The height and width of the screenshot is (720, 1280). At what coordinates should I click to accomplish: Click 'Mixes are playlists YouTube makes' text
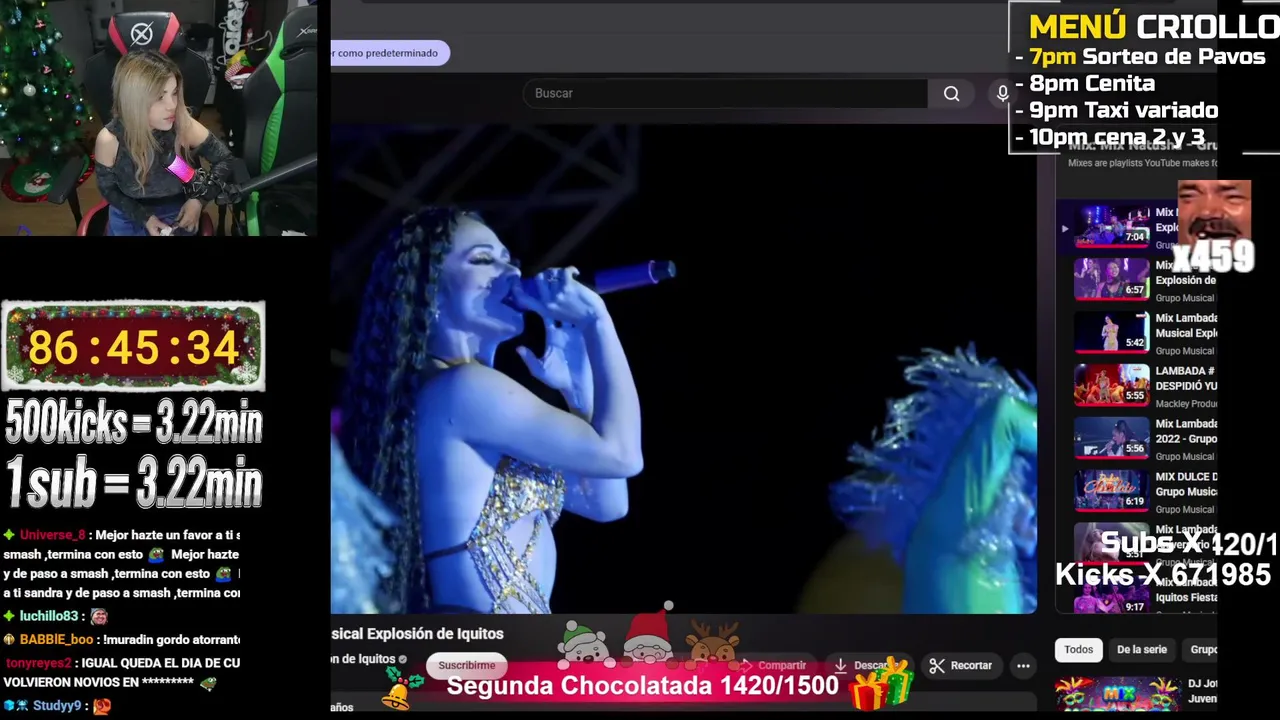pos(1142,163)
